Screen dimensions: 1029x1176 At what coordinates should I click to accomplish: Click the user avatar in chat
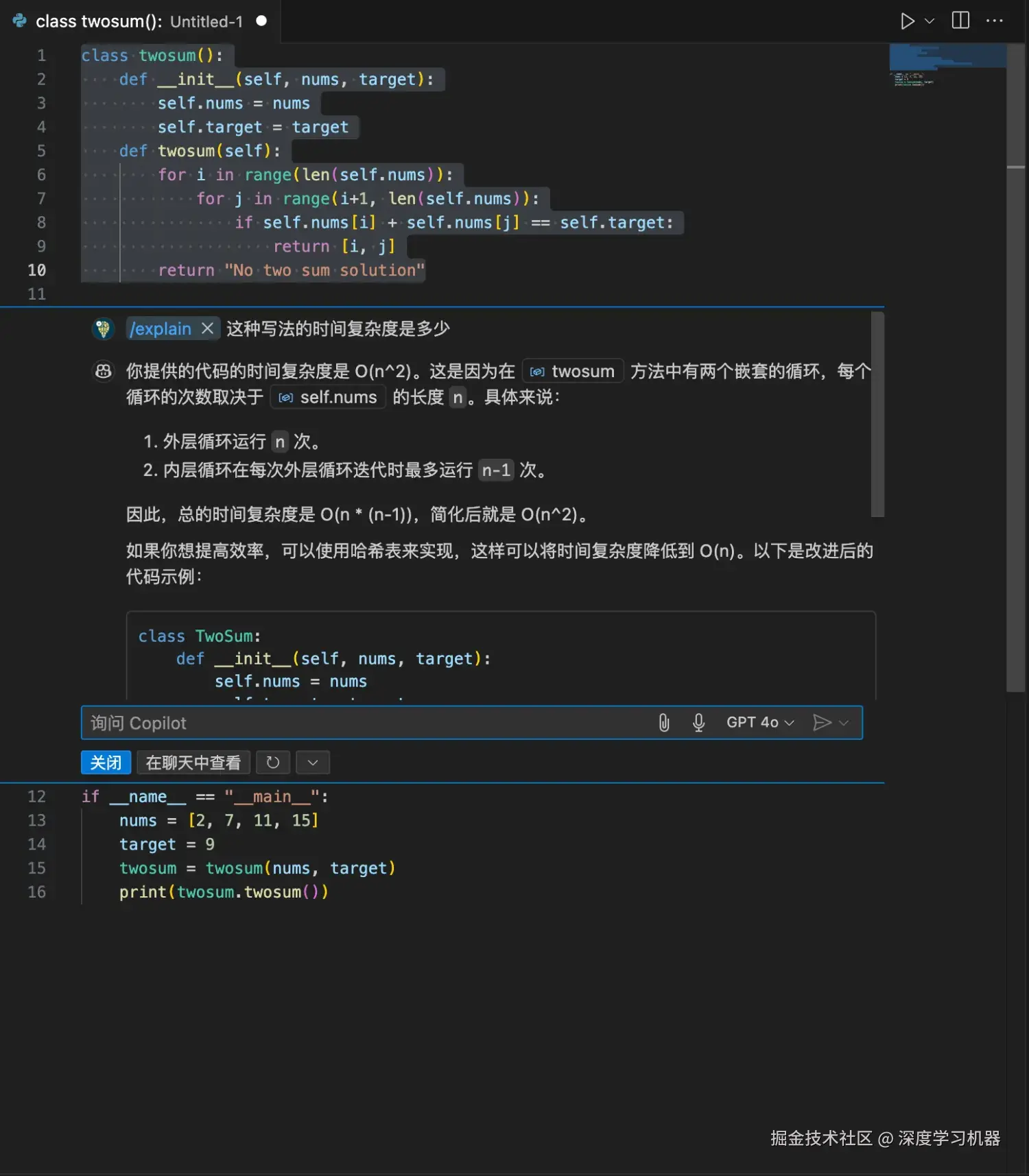point(103,328)
